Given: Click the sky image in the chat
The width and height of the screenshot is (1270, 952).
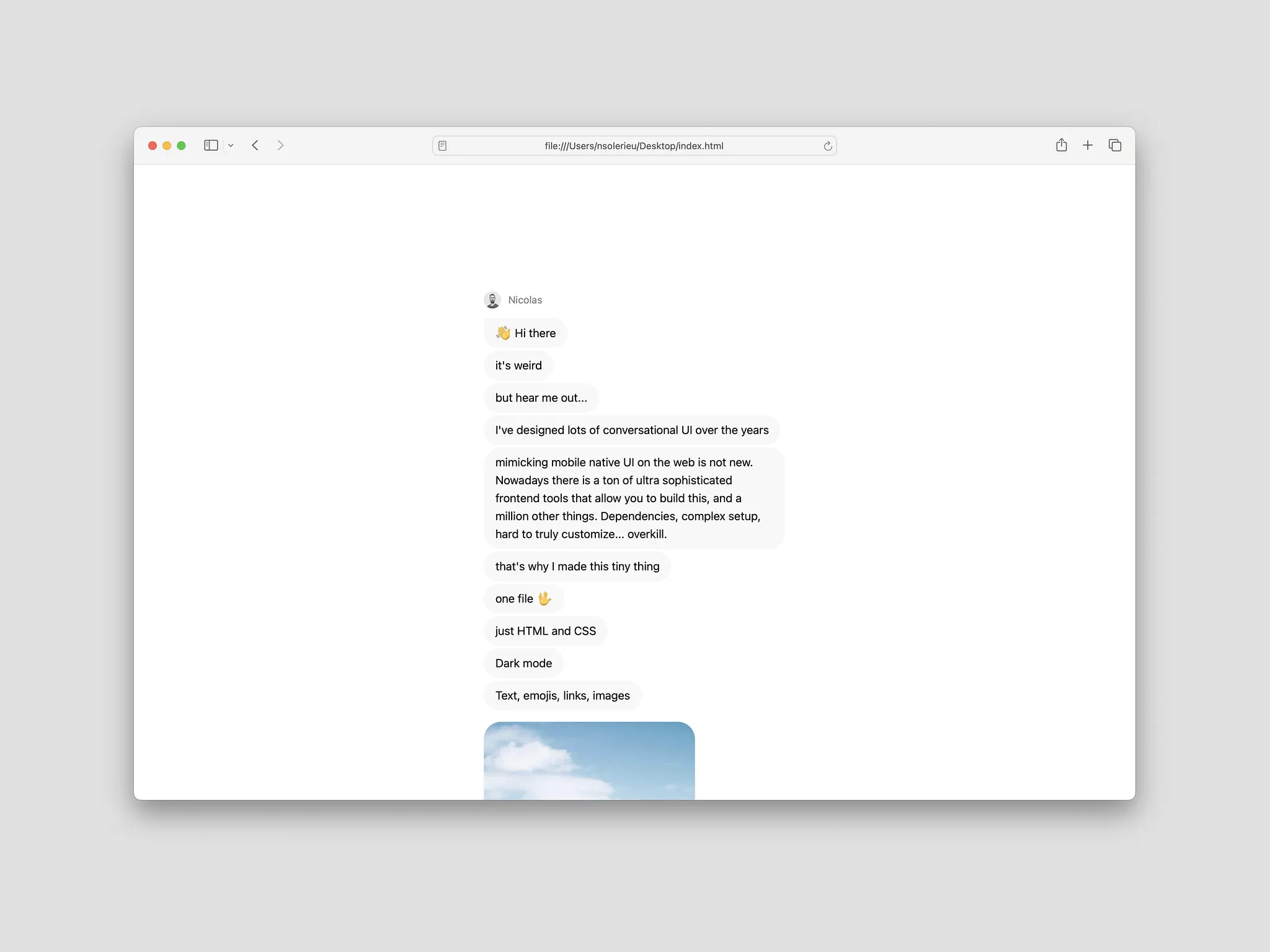Looking at the screenshot, I should 589,762.
